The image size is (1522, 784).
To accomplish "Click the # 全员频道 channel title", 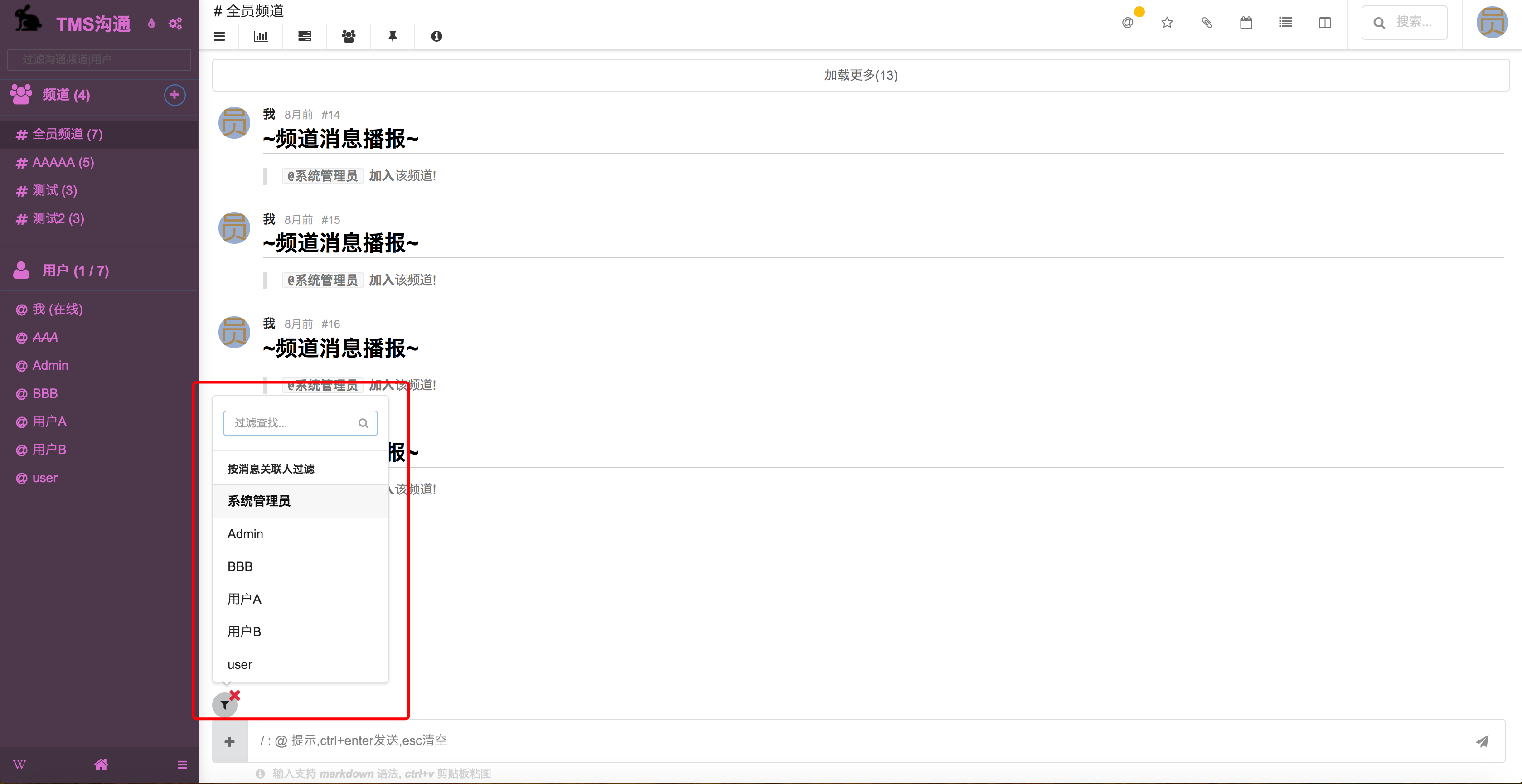I will tap(248, 10).
